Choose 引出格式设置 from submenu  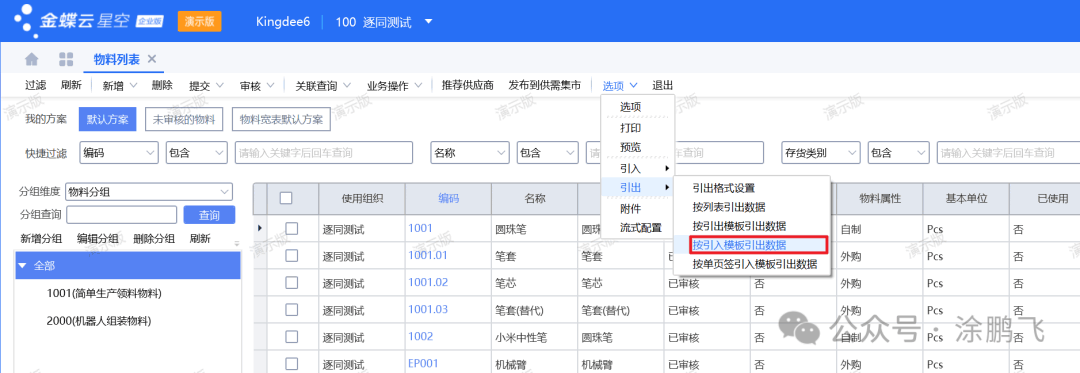tap(724, 187)
